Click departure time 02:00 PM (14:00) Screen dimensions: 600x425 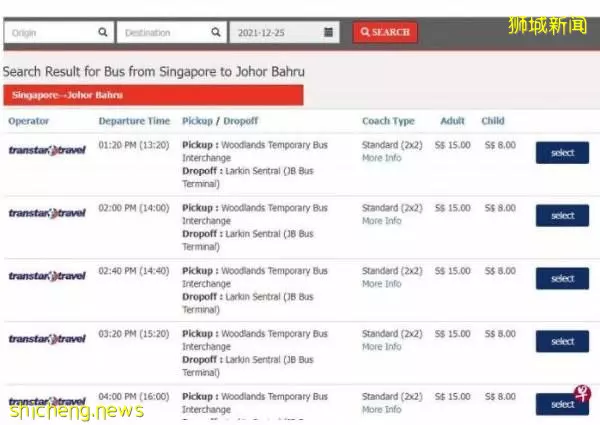[x=134, y=208]
